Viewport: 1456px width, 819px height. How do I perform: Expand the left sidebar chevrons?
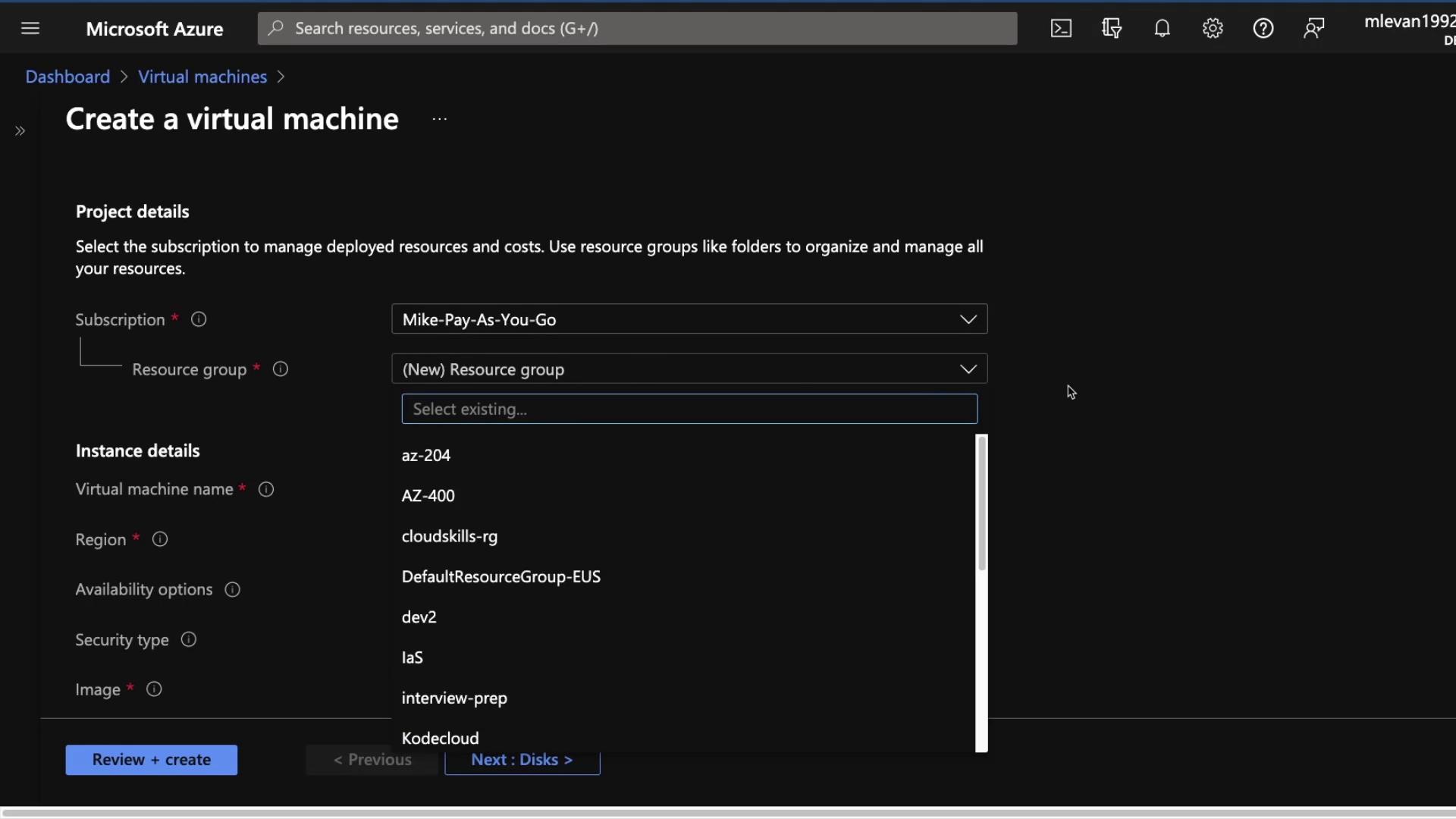tap(20, 131)
